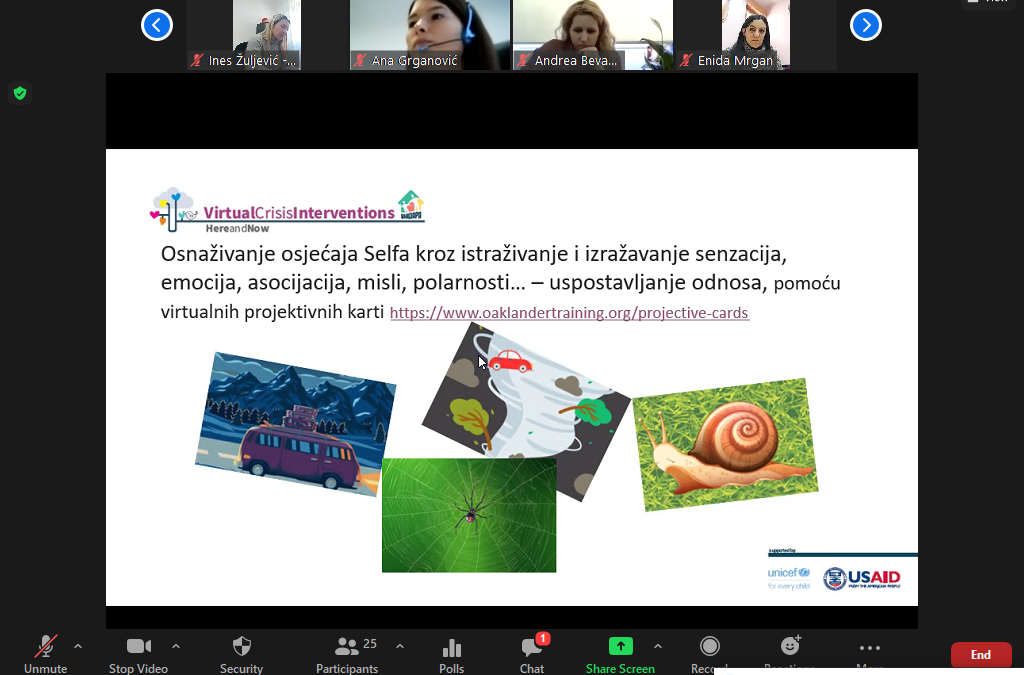Show next participants with right arrow

pos(865,25)
